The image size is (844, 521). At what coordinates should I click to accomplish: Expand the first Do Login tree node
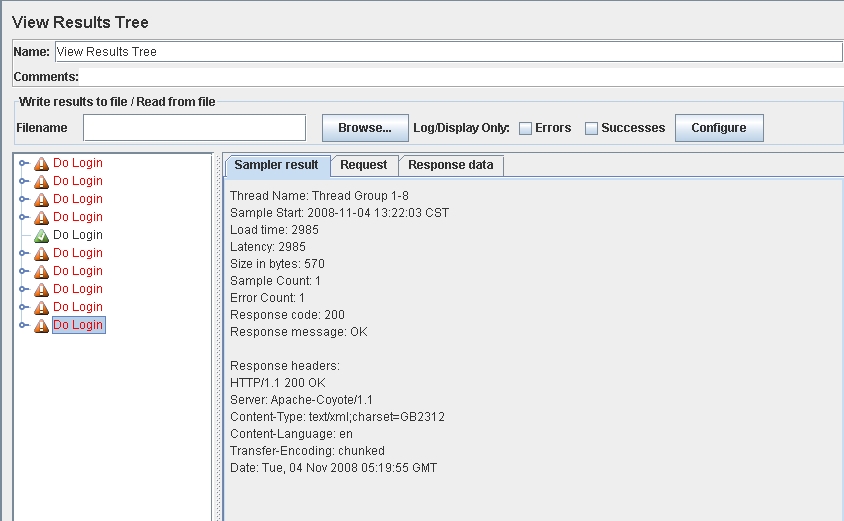(x=23, y=163)
